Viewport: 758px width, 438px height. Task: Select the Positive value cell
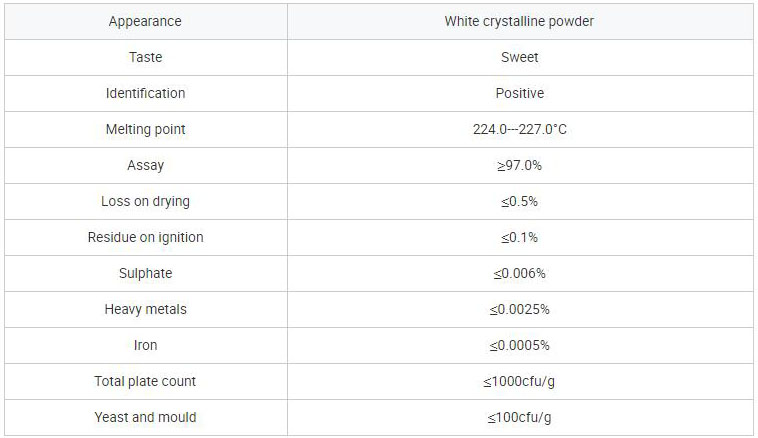[x=519, y=93]
